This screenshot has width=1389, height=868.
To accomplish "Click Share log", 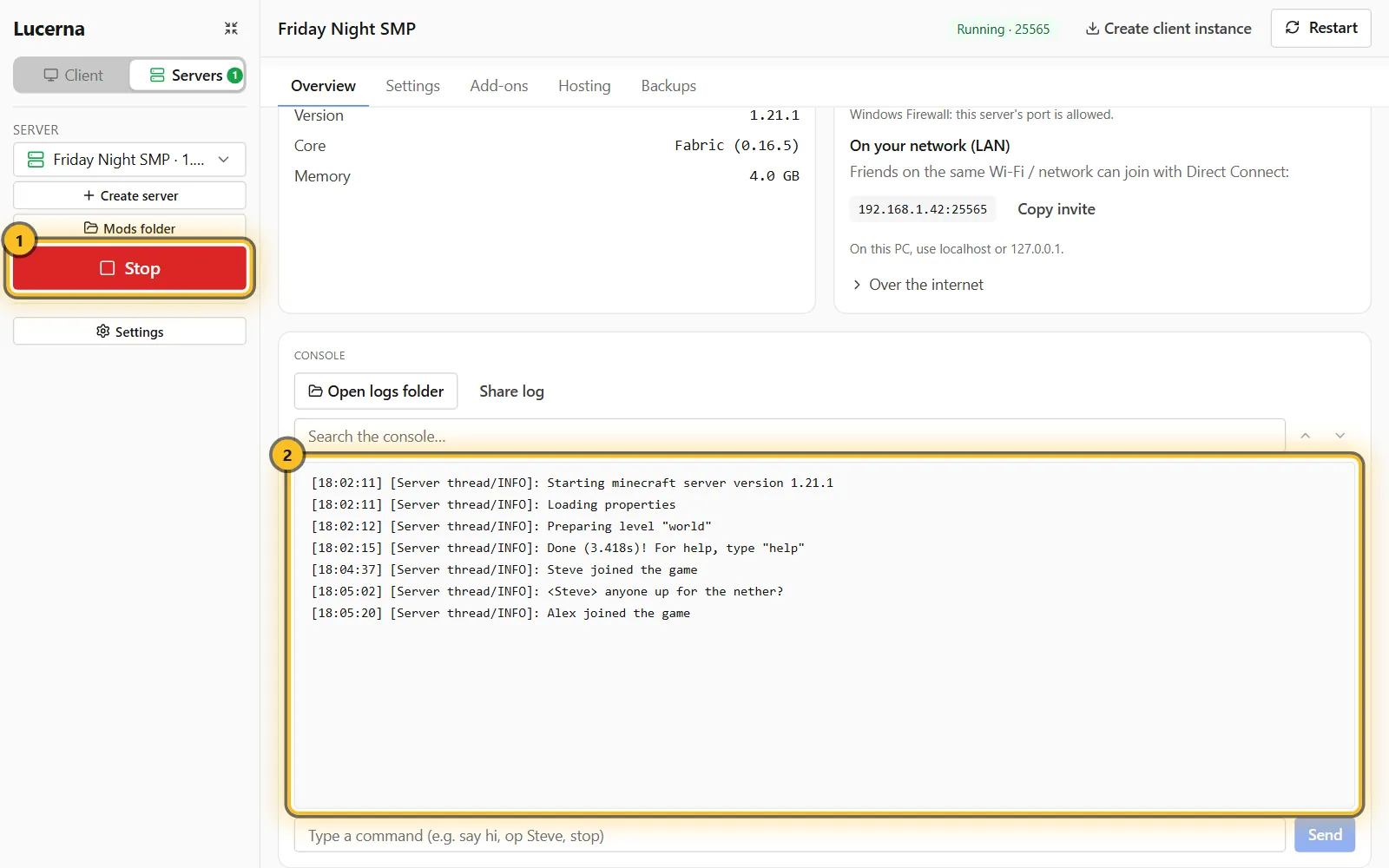I will click(511, 391).
